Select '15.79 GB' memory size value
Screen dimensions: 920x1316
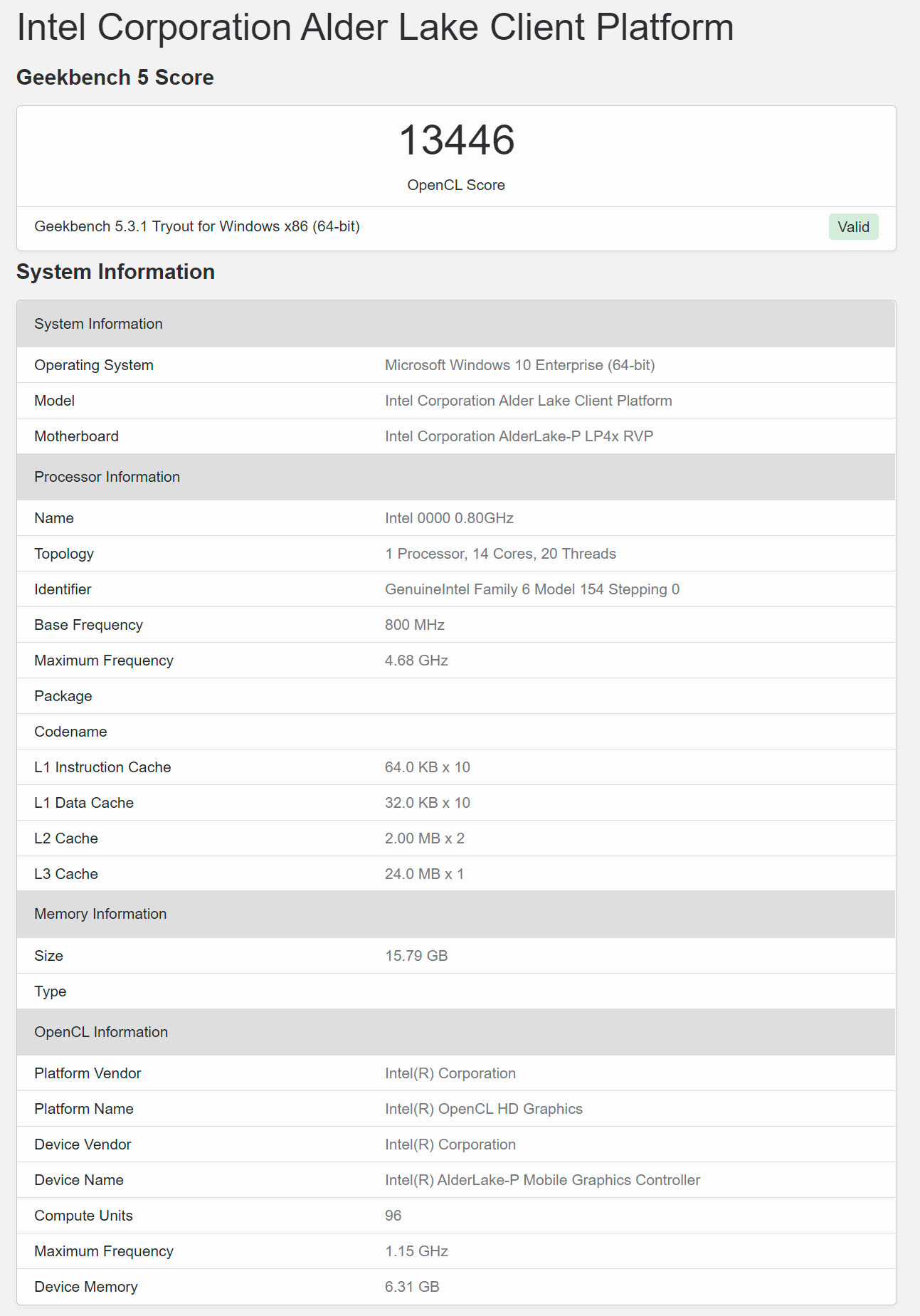[417, 956]
